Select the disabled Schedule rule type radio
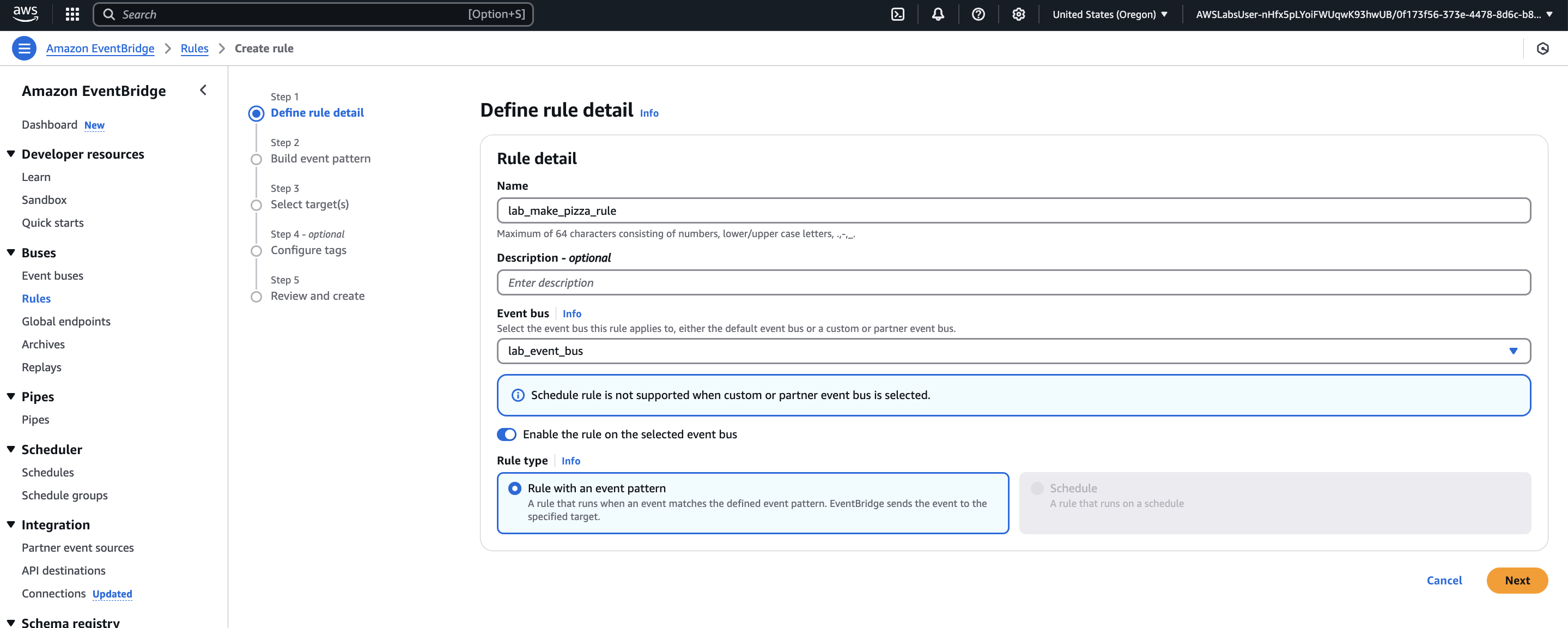Image resolution: width=1568 pixels, height=628 pixels. [1037, 488]
